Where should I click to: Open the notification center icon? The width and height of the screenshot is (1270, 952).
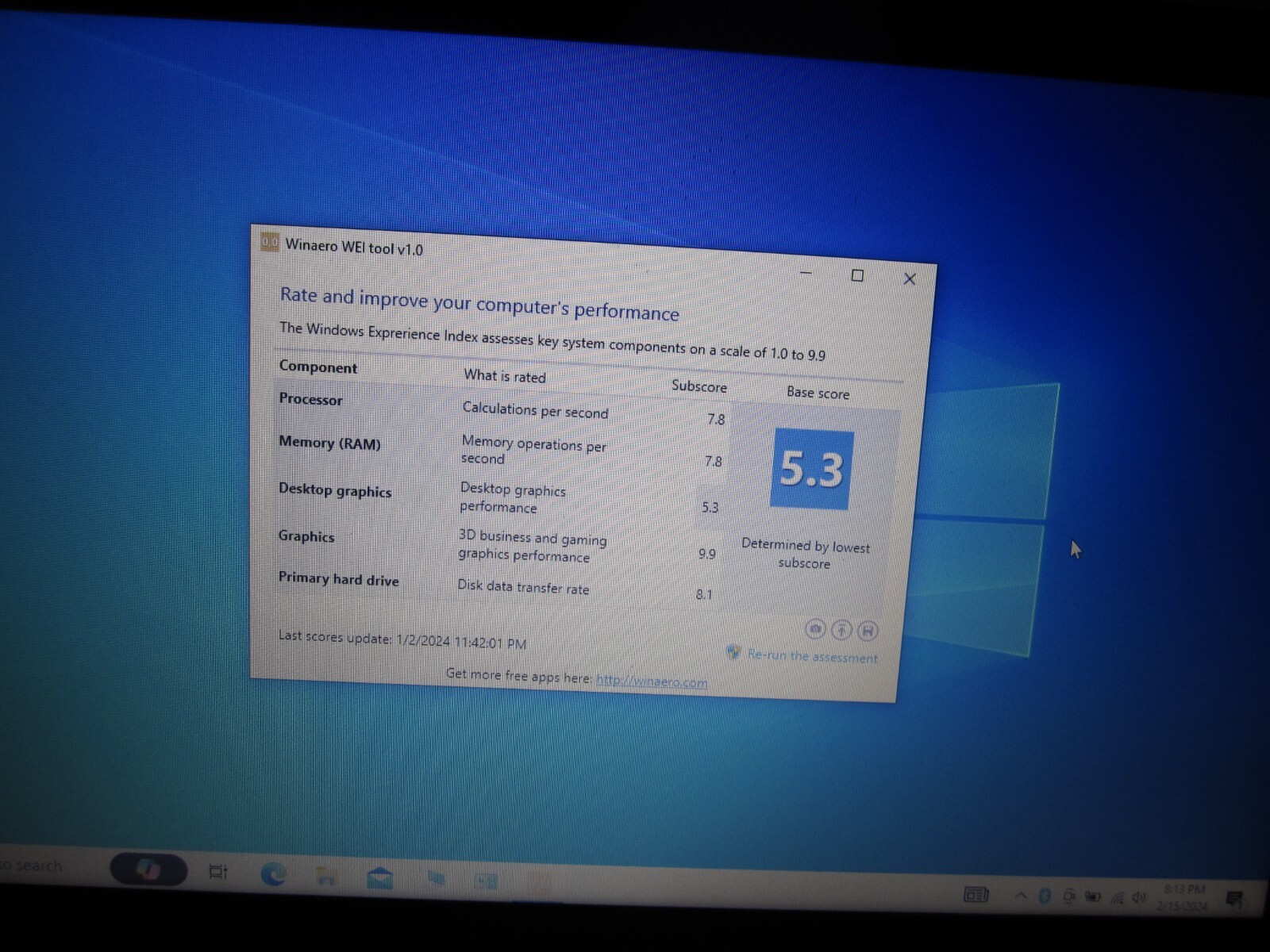pyautogui.click(x=1234, y=900)
